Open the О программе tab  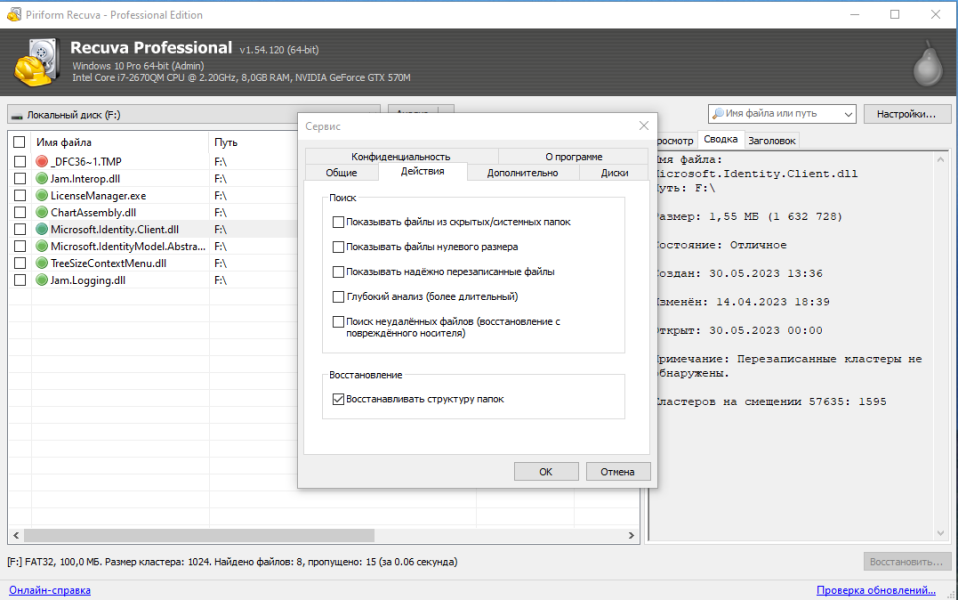[574, 156]
